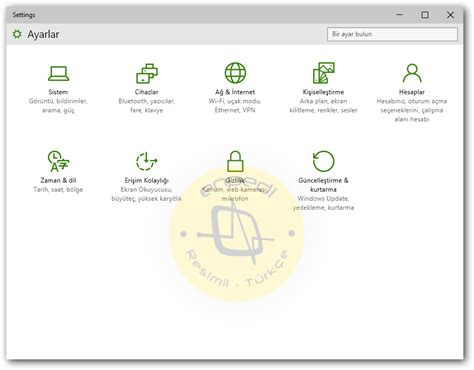Click 'Görüntü, bildirimler, arama, güç' description
The width and height of the screenshot is (474, 370).
pos(58,106)
